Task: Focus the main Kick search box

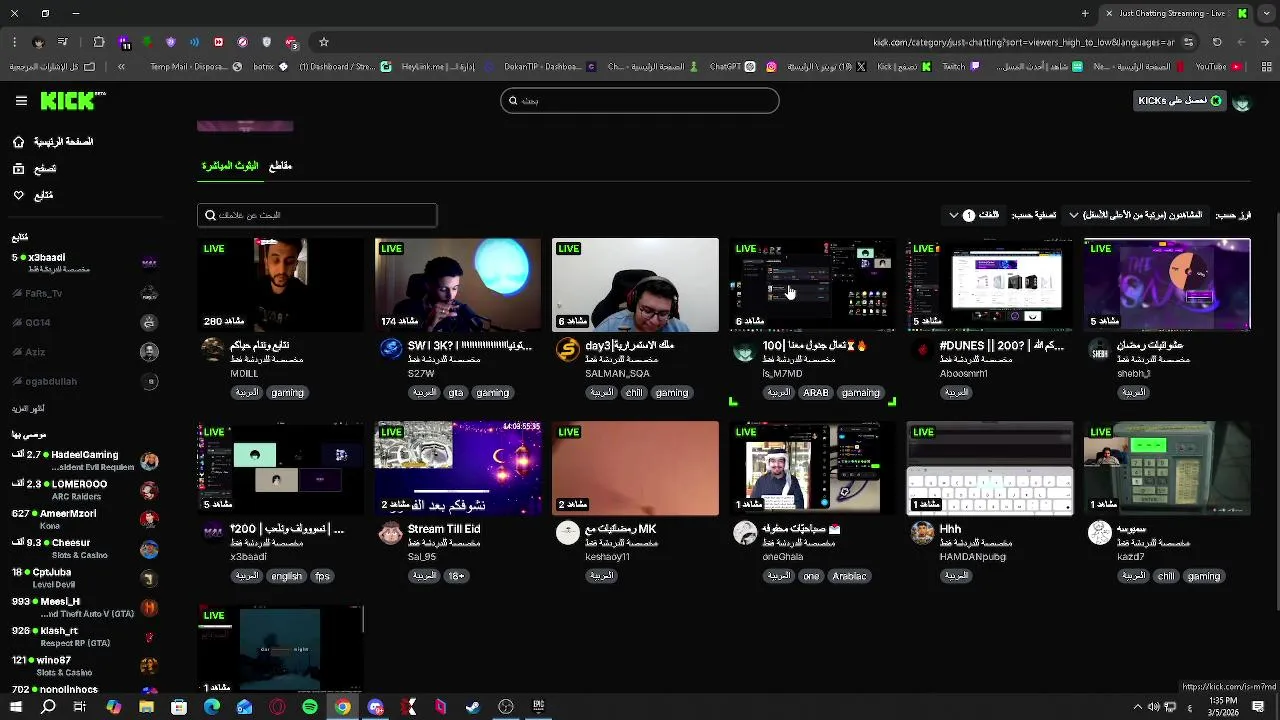Action: [x=640, y=101]
